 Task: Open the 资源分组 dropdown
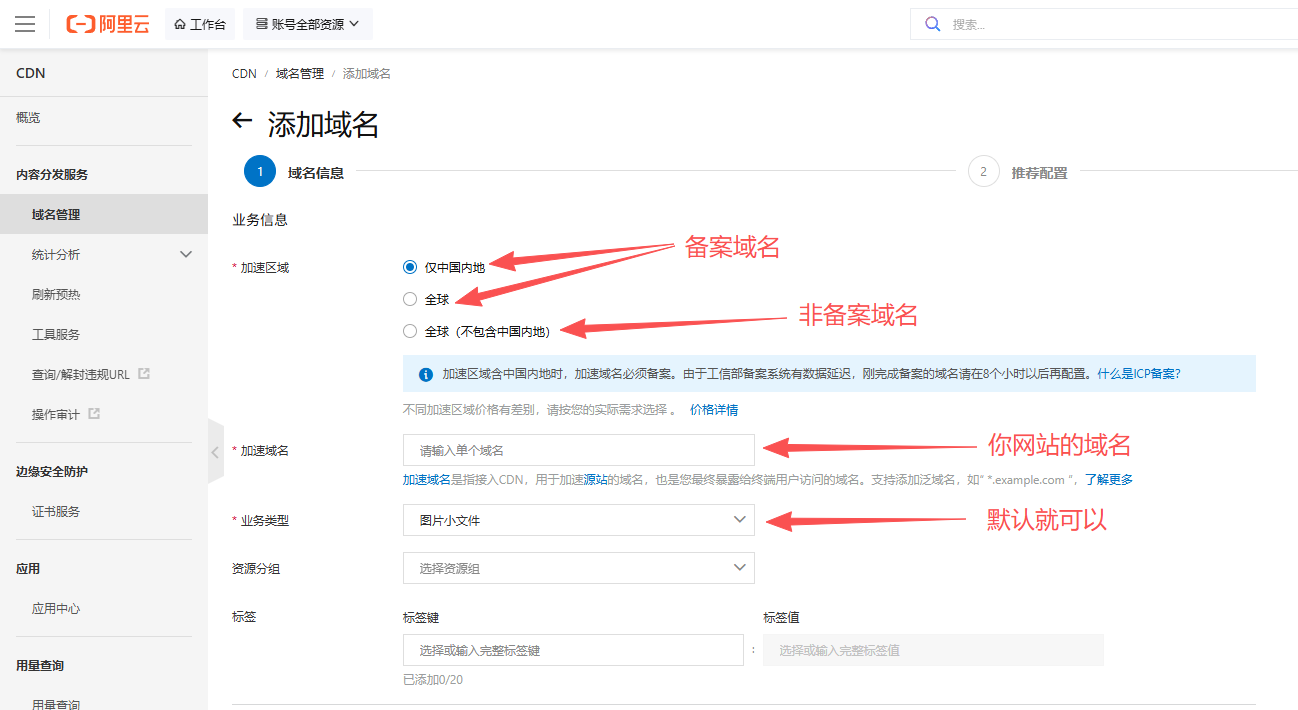(579, 568)
